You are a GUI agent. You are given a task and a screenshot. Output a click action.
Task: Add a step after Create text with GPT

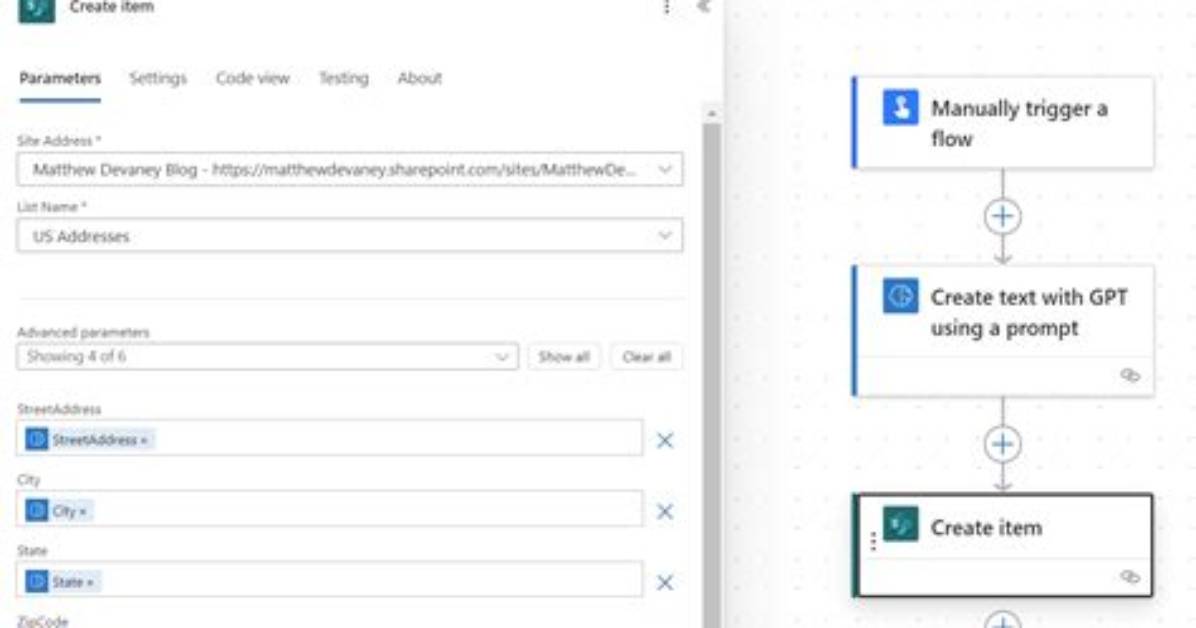(1002, 444)
